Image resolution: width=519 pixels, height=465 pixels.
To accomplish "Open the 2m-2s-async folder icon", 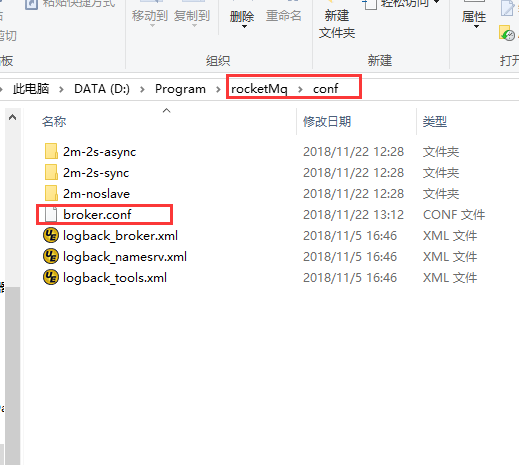I will 51,151.
